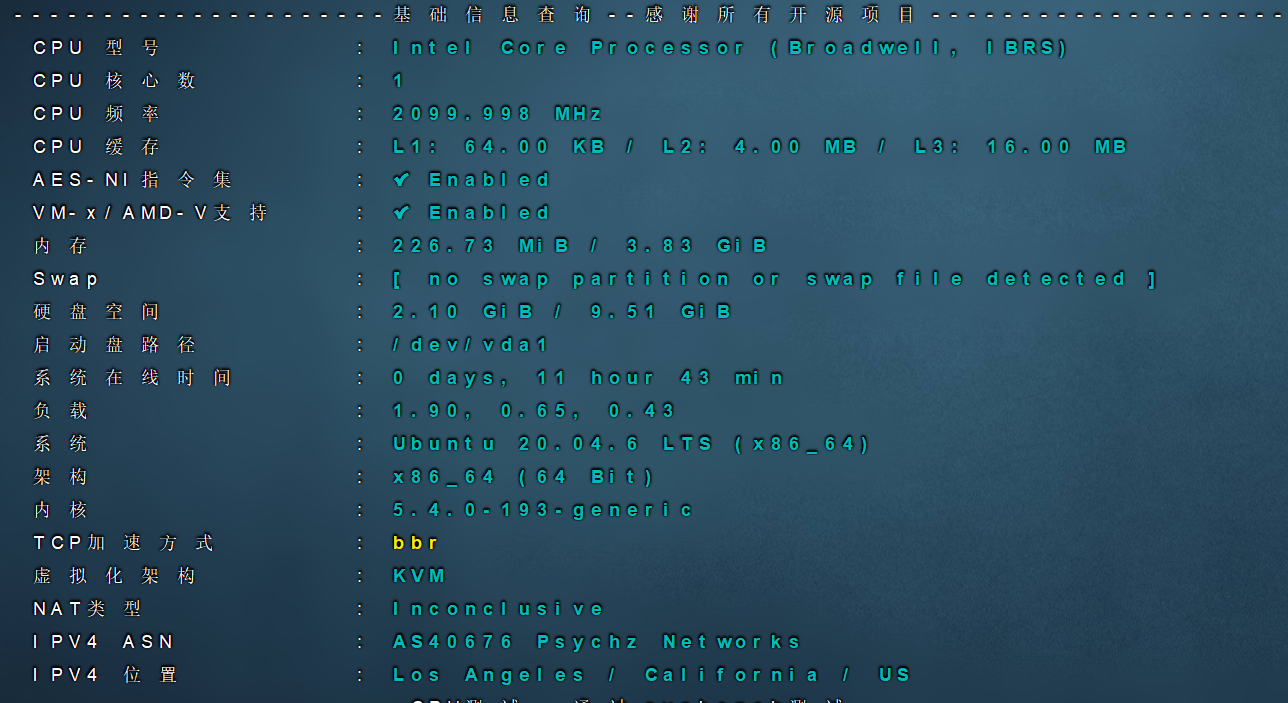The image size is (1288, 703).
Task: Click the VM-x/AMD-V Enabled checkmark
Action: (x=402, y=213)
